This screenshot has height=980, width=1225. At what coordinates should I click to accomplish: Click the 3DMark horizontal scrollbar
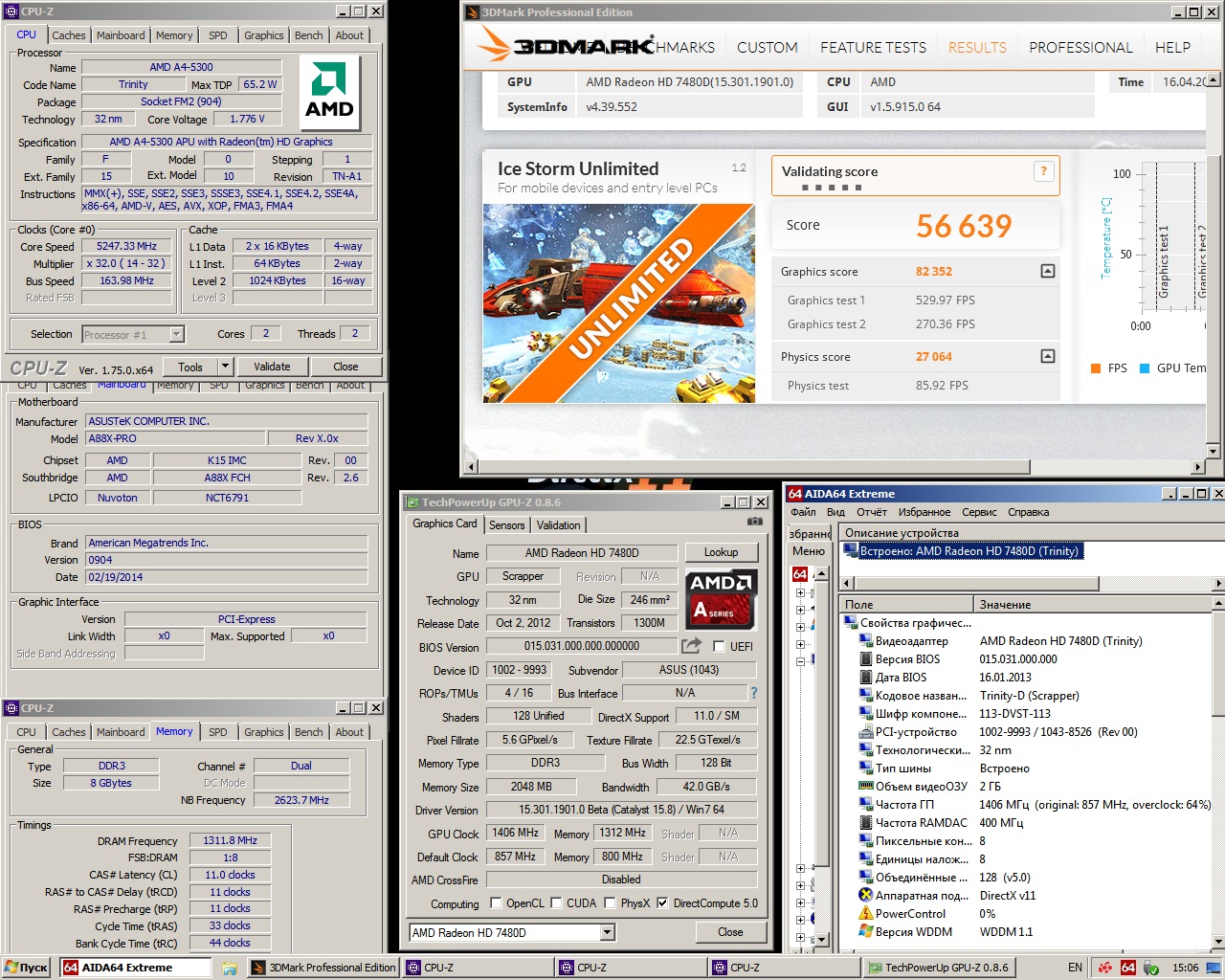[833, 468]
